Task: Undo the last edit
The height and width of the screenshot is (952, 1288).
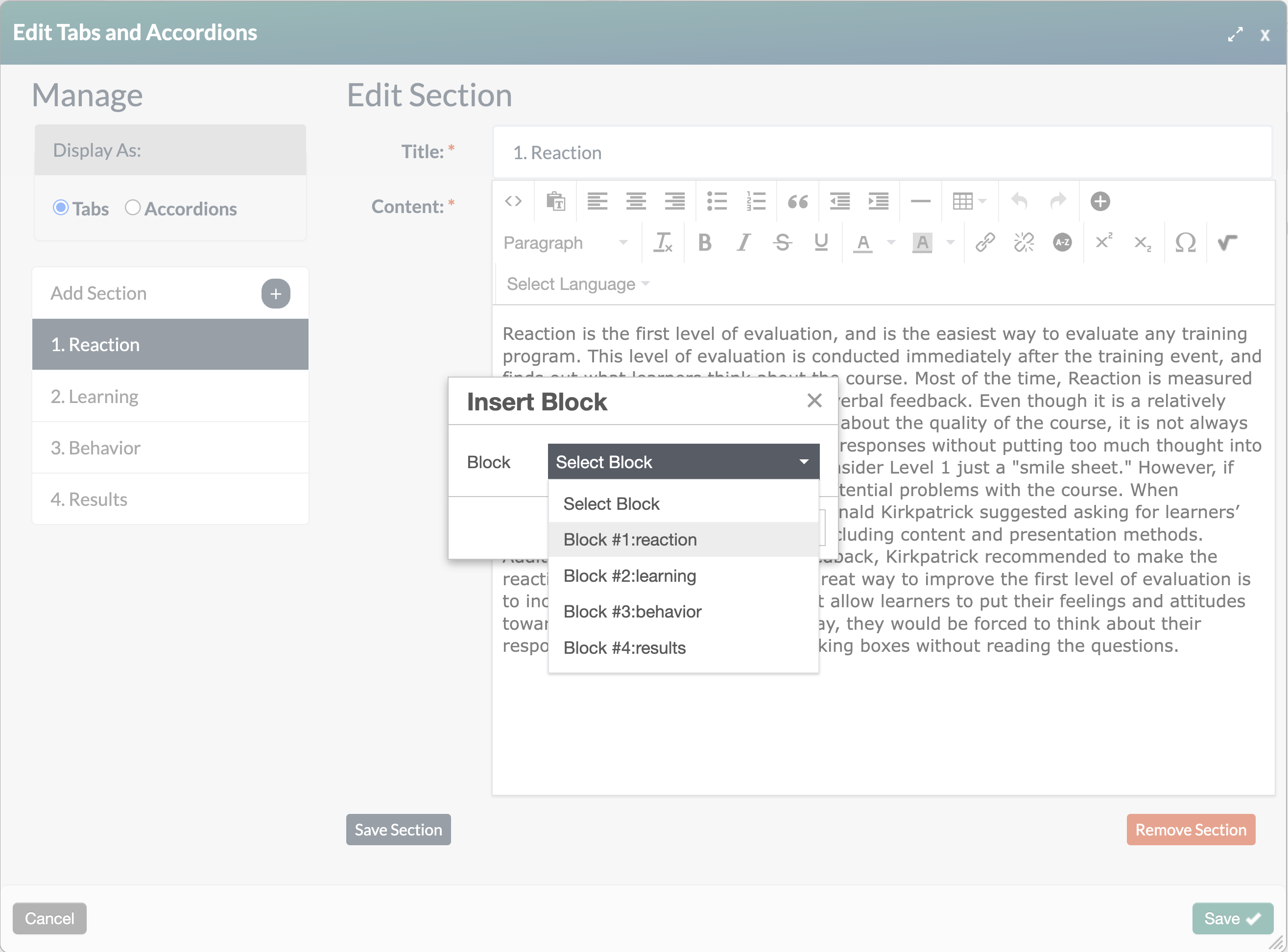Action: (x=1019, y=201)
